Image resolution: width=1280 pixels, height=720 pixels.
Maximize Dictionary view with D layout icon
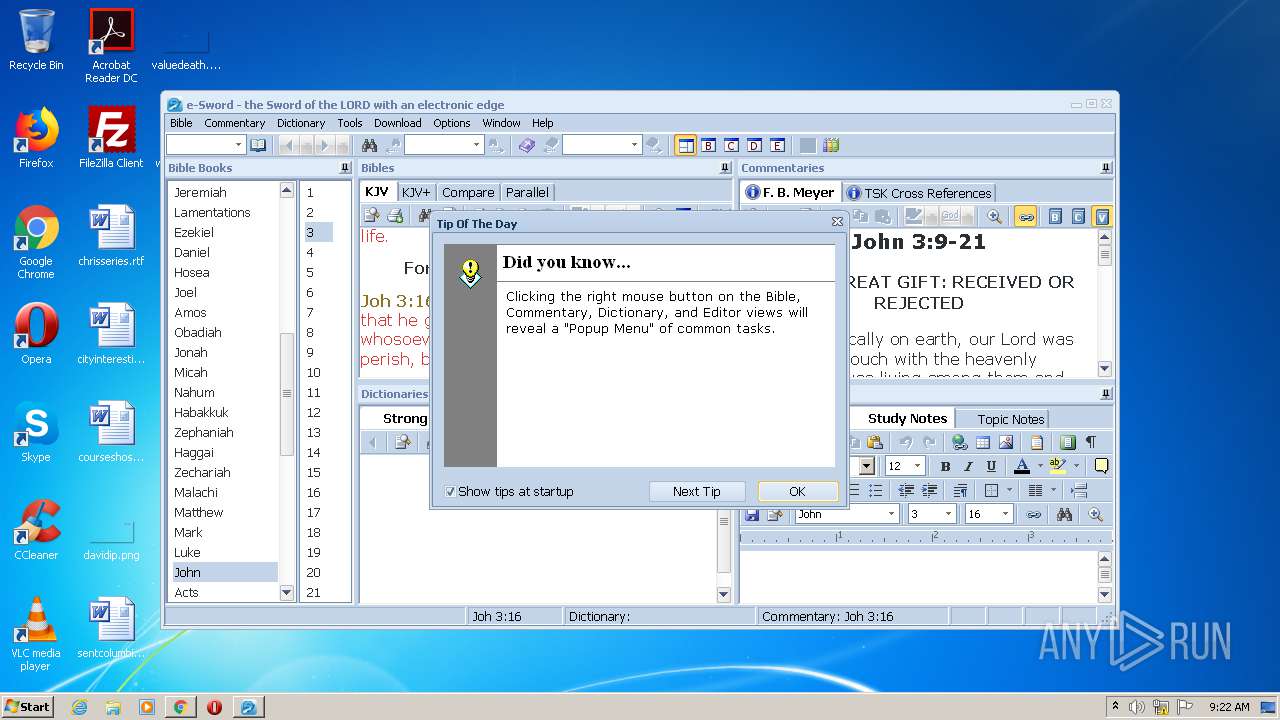[755, 145]
